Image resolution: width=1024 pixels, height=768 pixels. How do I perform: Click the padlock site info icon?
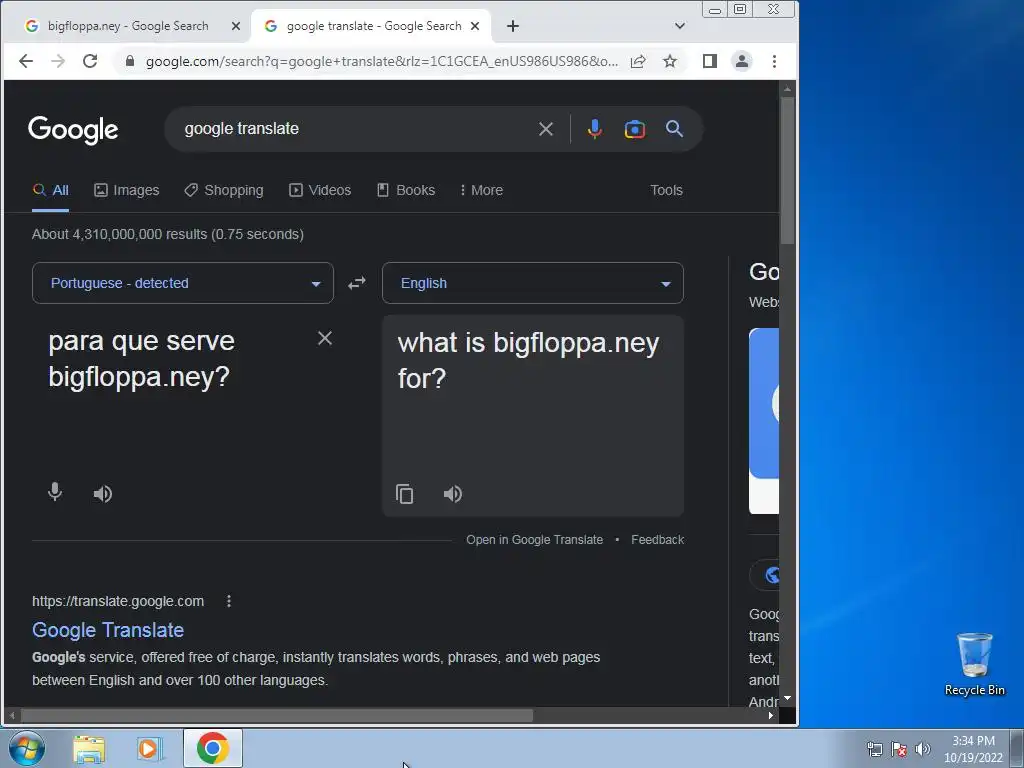130,61
